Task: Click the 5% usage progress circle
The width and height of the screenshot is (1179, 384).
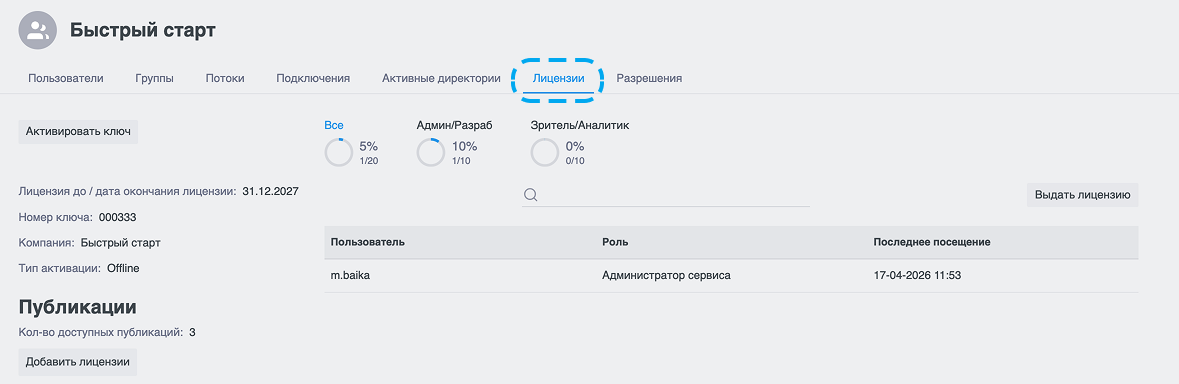Action: point(338,153)
